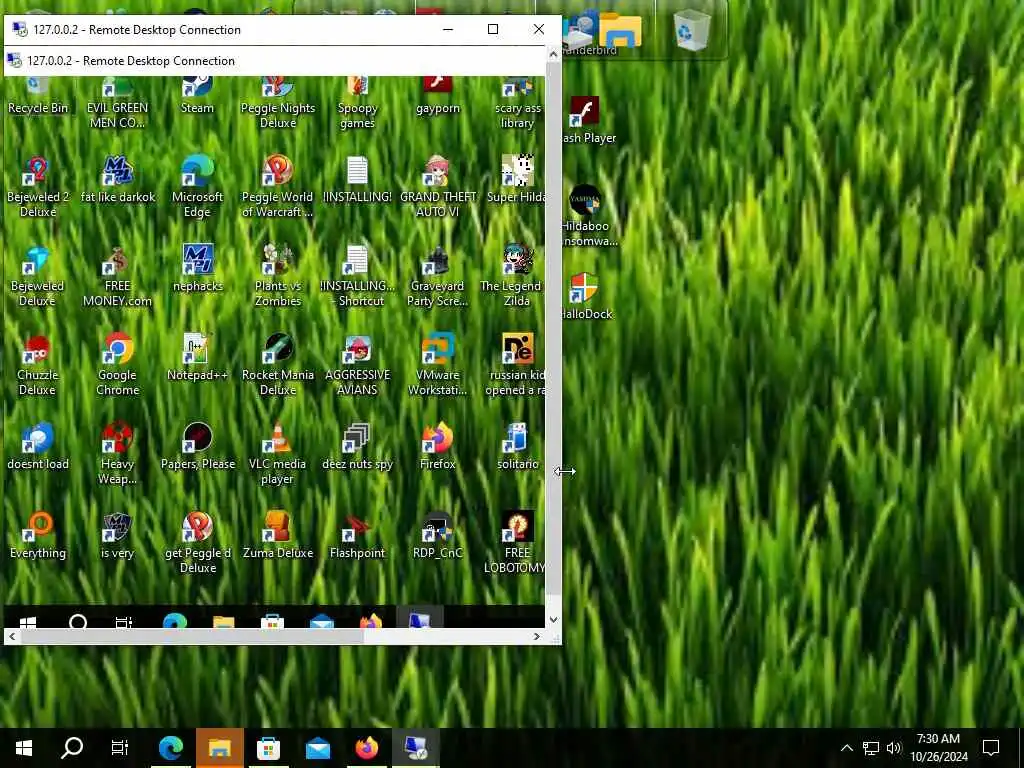
Task: Open the Plants vs Zombies shortcut
Action: [x=278, y=276]
